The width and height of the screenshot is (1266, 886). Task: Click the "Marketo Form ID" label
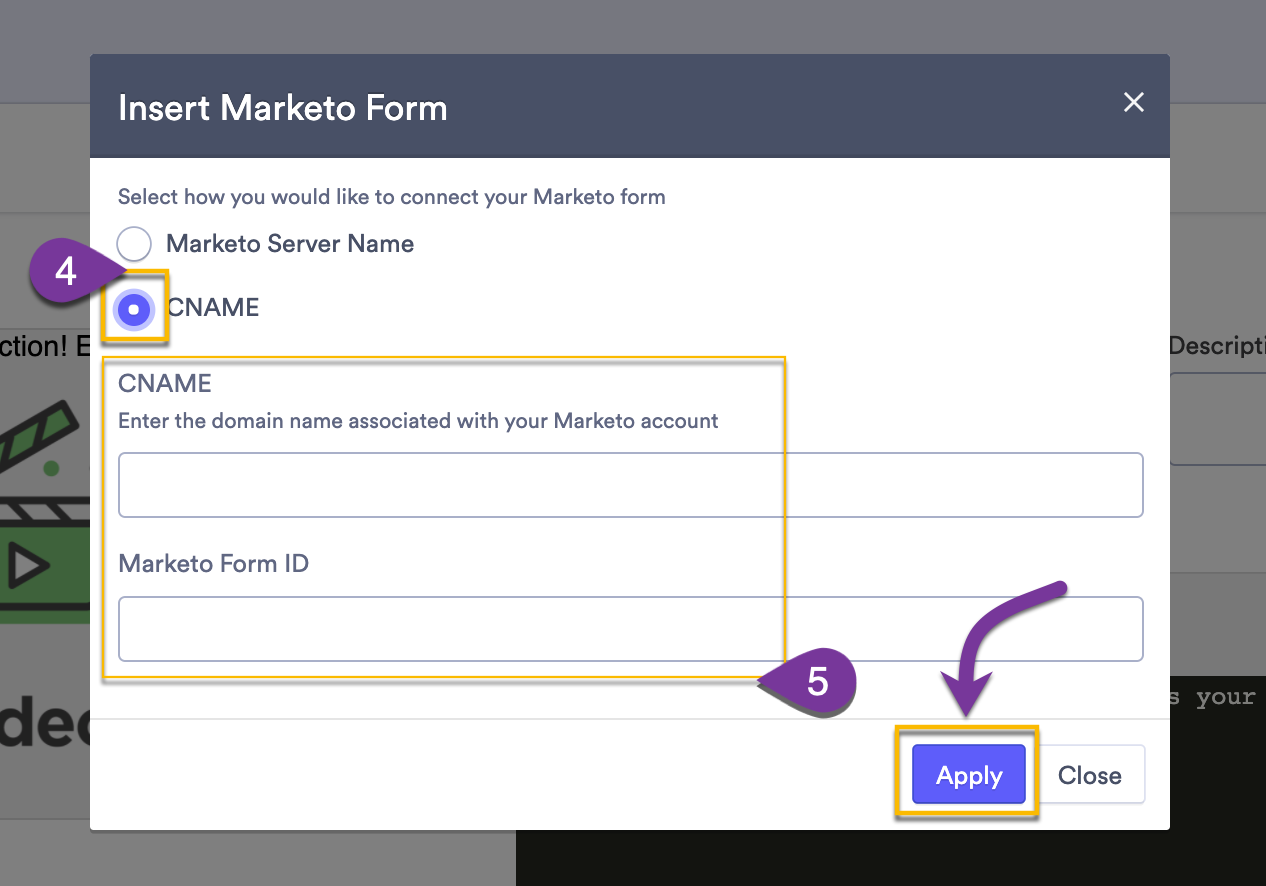(x=214, y=564)
